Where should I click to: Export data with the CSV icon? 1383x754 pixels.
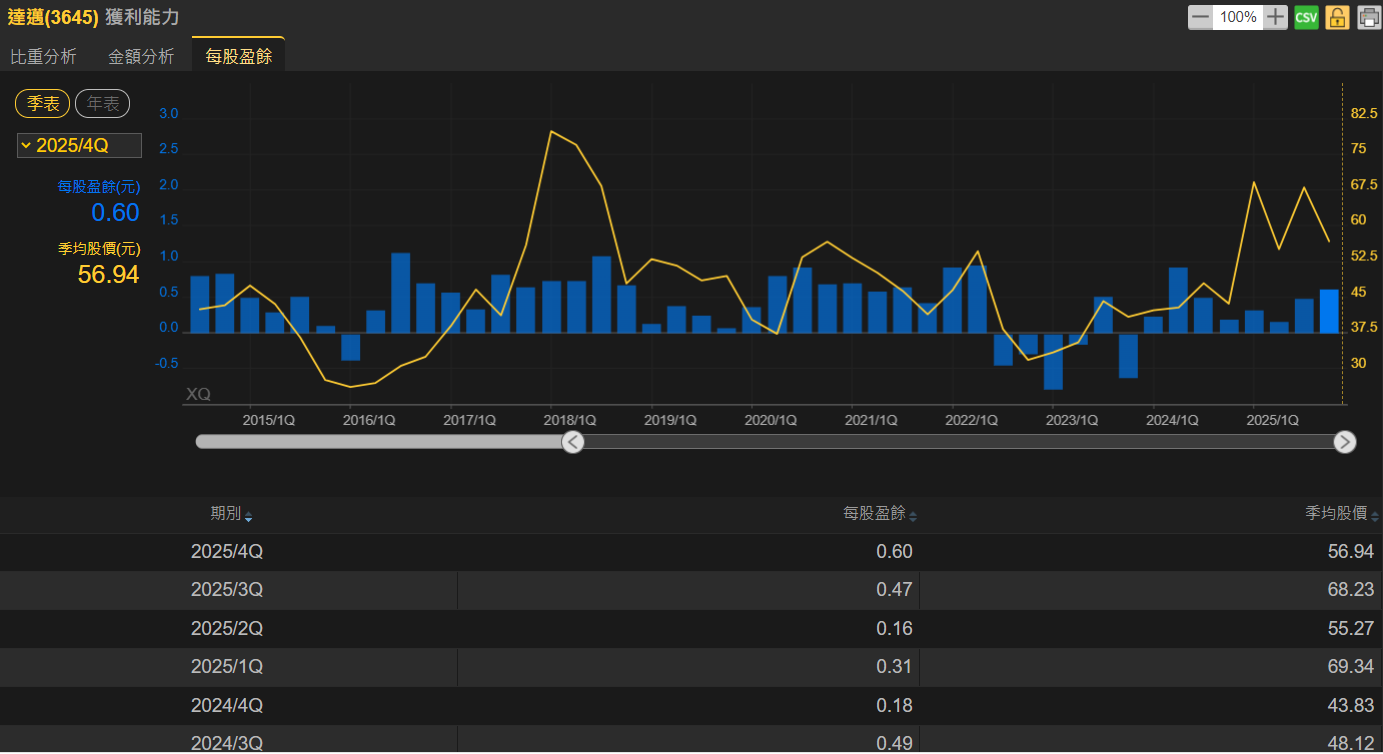(1306, 17)
